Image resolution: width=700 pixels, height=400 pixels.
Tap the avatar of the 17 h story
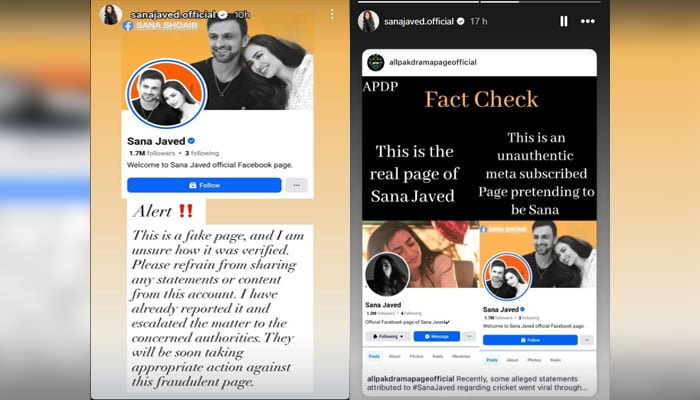[x=368, y=21]
